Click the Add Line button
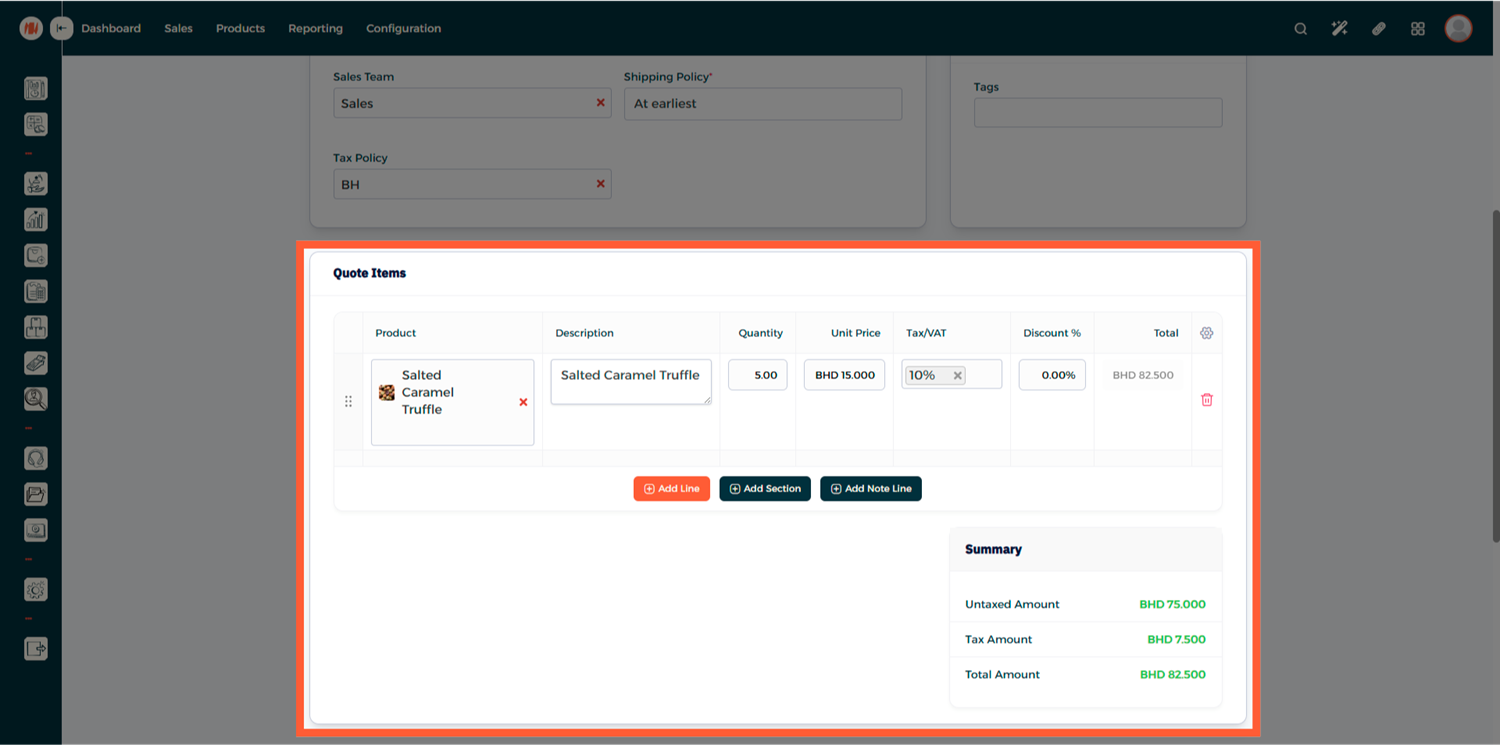This screenshot has width=1500, height=745. point(671,489)
